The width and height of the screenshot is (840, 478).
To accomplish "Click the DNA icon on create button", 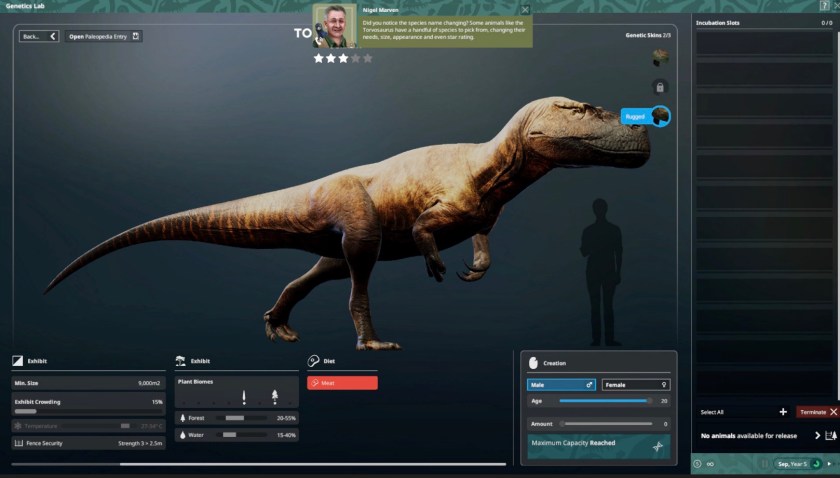I will (x=658, y=446).
